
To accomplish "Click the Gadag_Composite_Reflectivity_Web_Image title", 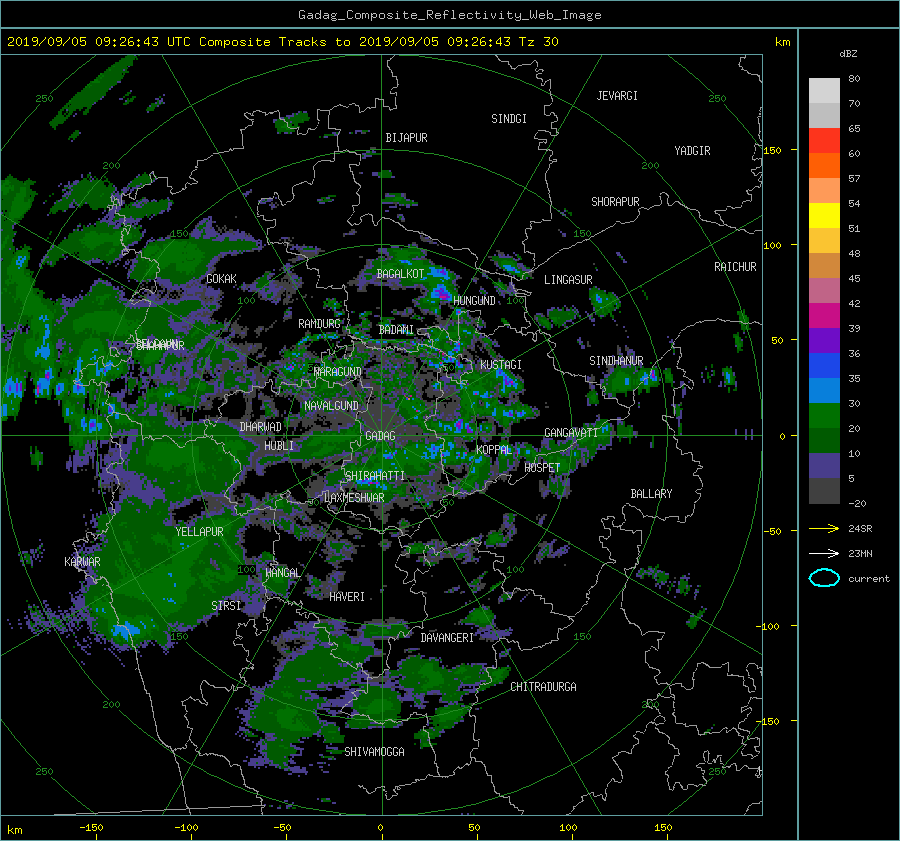I will (x=449, y=15).
